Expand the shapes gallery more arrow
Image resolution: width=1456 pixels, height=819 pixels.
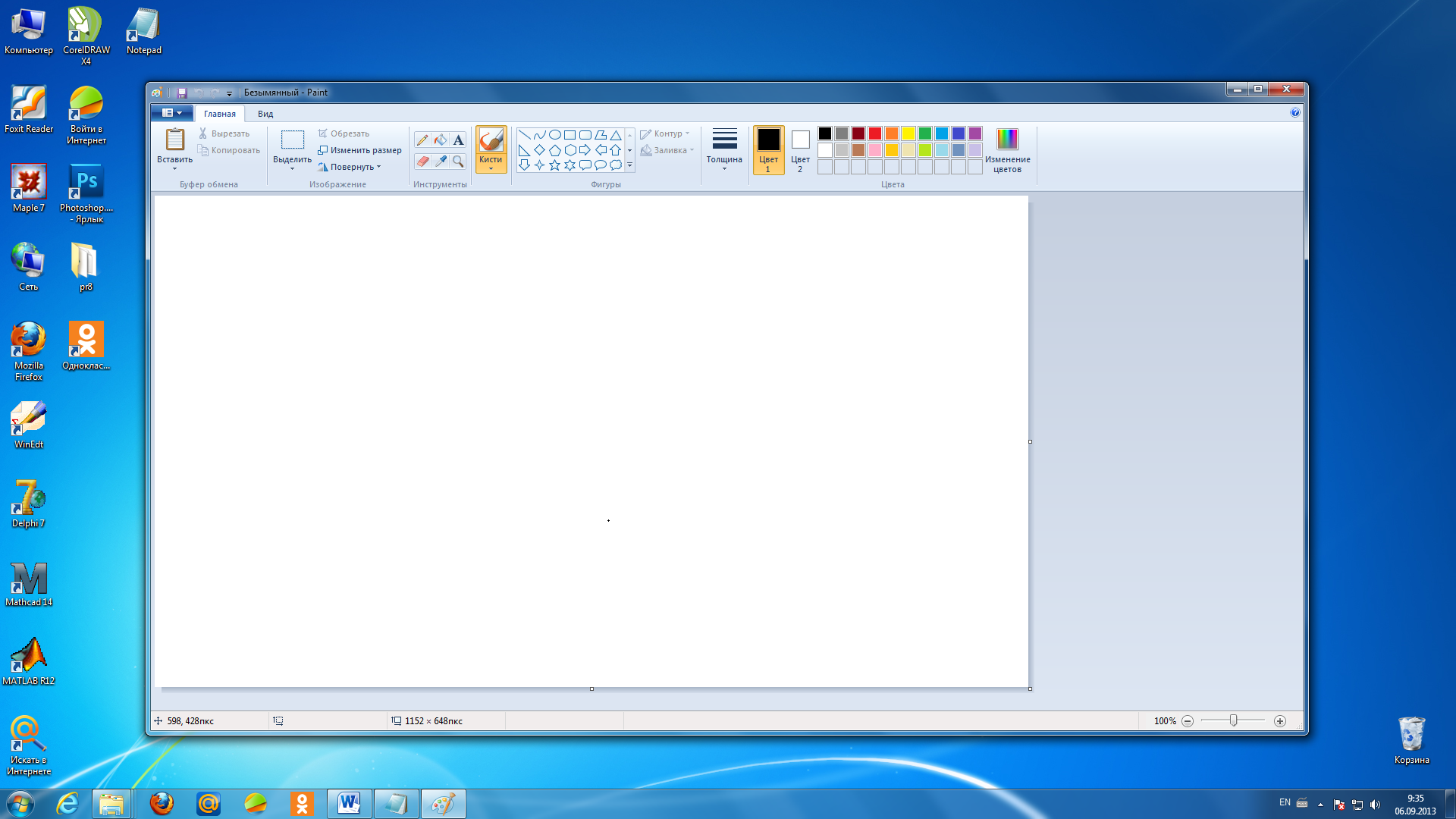[x=629, y=165]
